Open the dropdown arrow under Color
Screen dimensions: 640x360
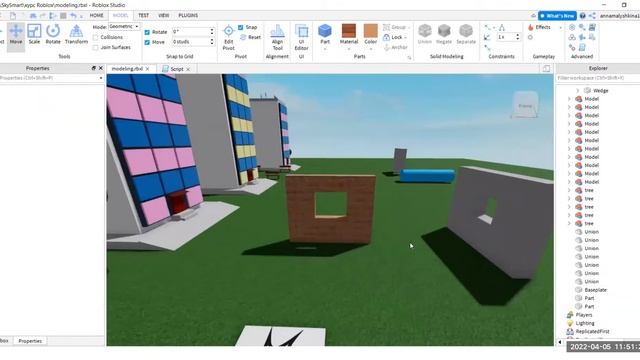click(x=371, y=49)
